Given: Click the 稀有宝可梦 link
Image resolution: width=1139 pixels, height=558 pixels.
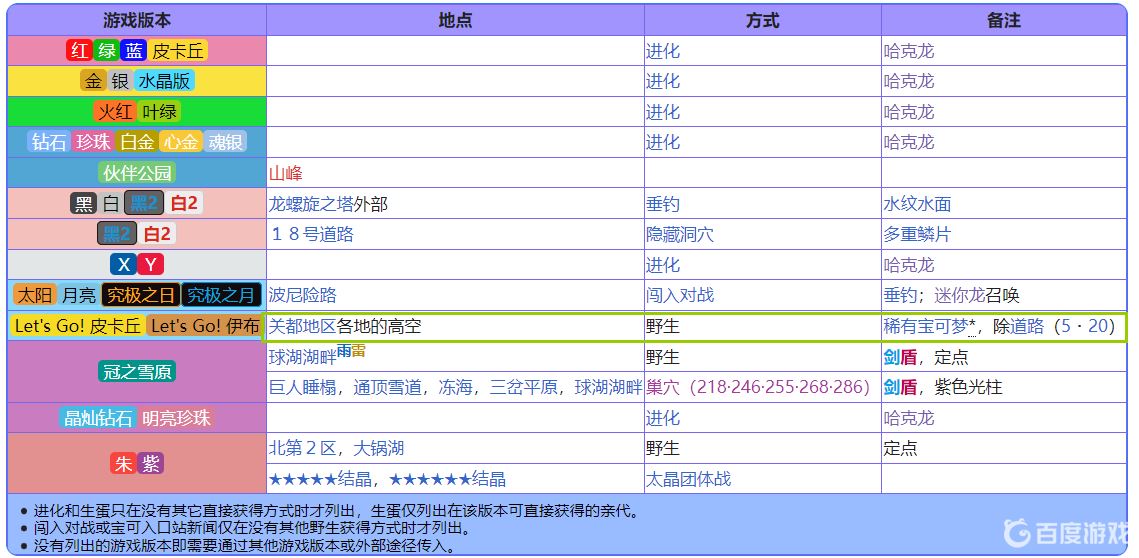Looking at the screenshot, I should coord(925,327).
